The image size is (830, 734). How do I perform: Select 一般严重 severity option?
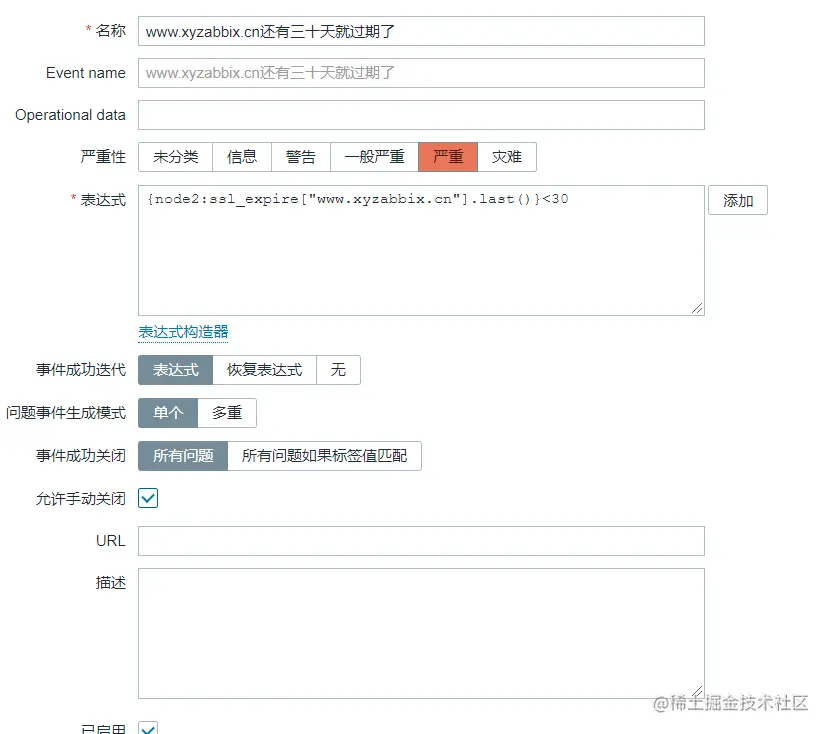374,157
